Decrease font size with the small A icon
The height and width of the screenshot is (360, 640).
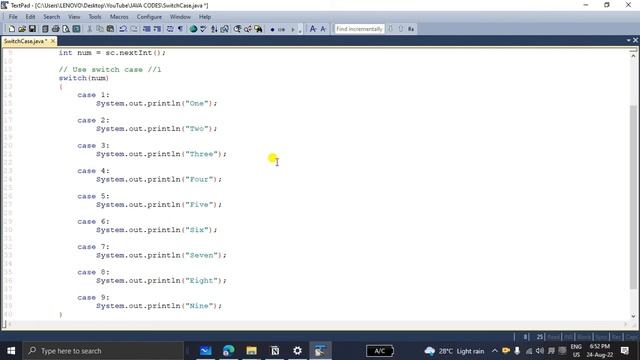323,29
